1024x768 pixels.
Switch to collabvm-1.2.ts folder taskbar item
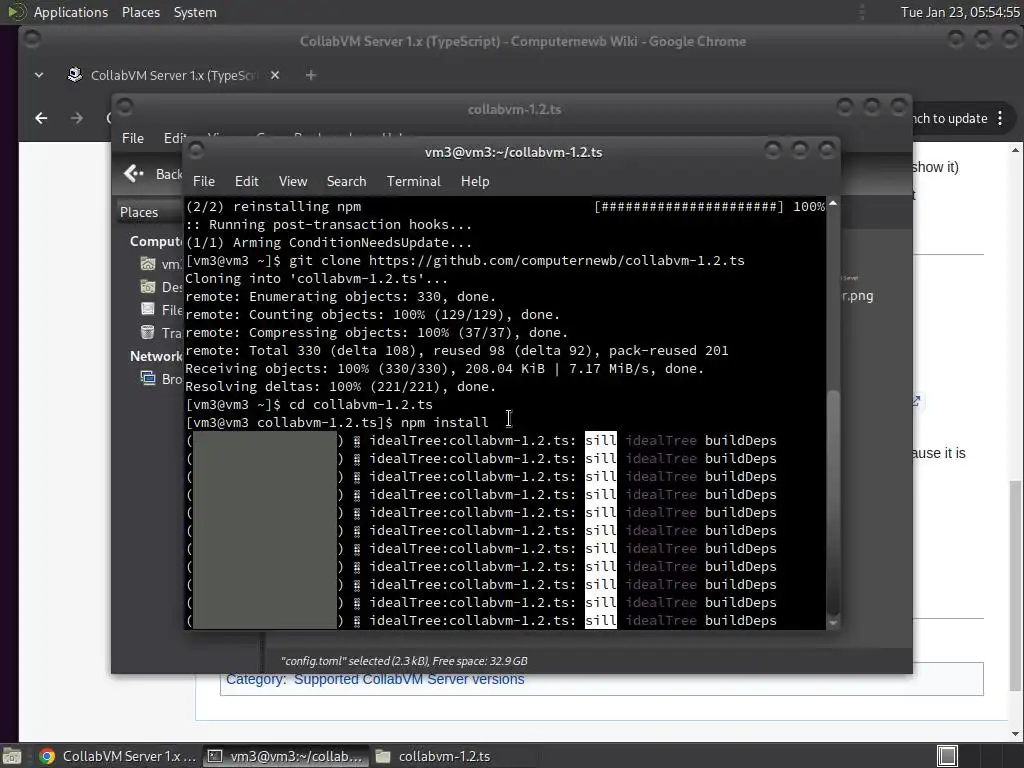(434, 756)
